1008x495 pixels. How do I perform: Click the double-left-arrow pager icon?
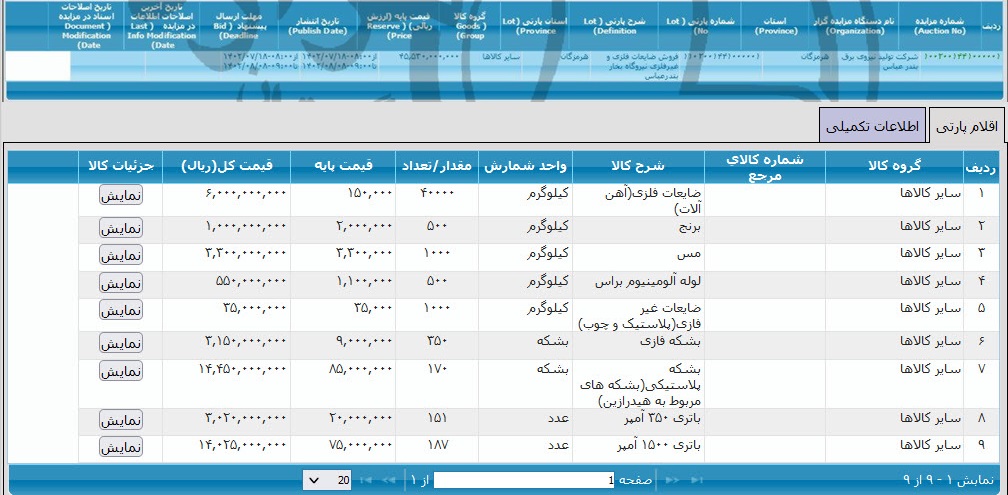click(x=388, y=480)
